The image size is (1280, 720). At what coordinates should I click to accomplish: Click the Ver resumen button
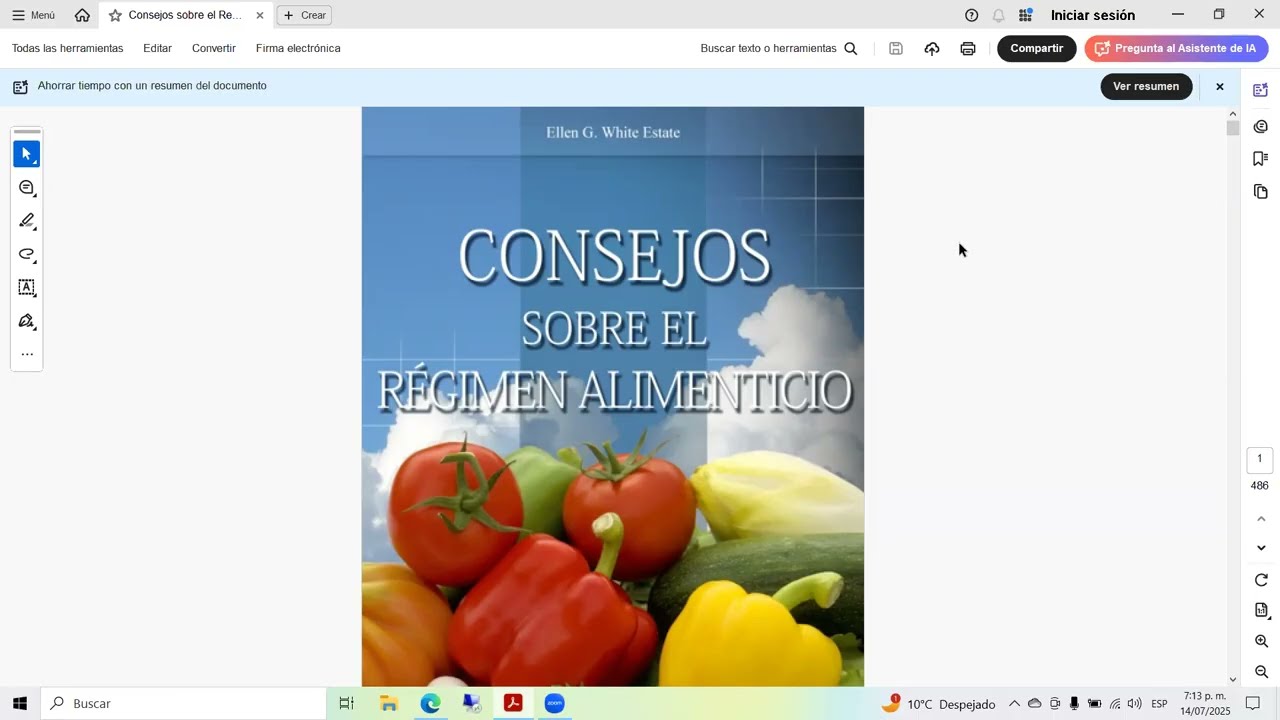[1146, 86]
